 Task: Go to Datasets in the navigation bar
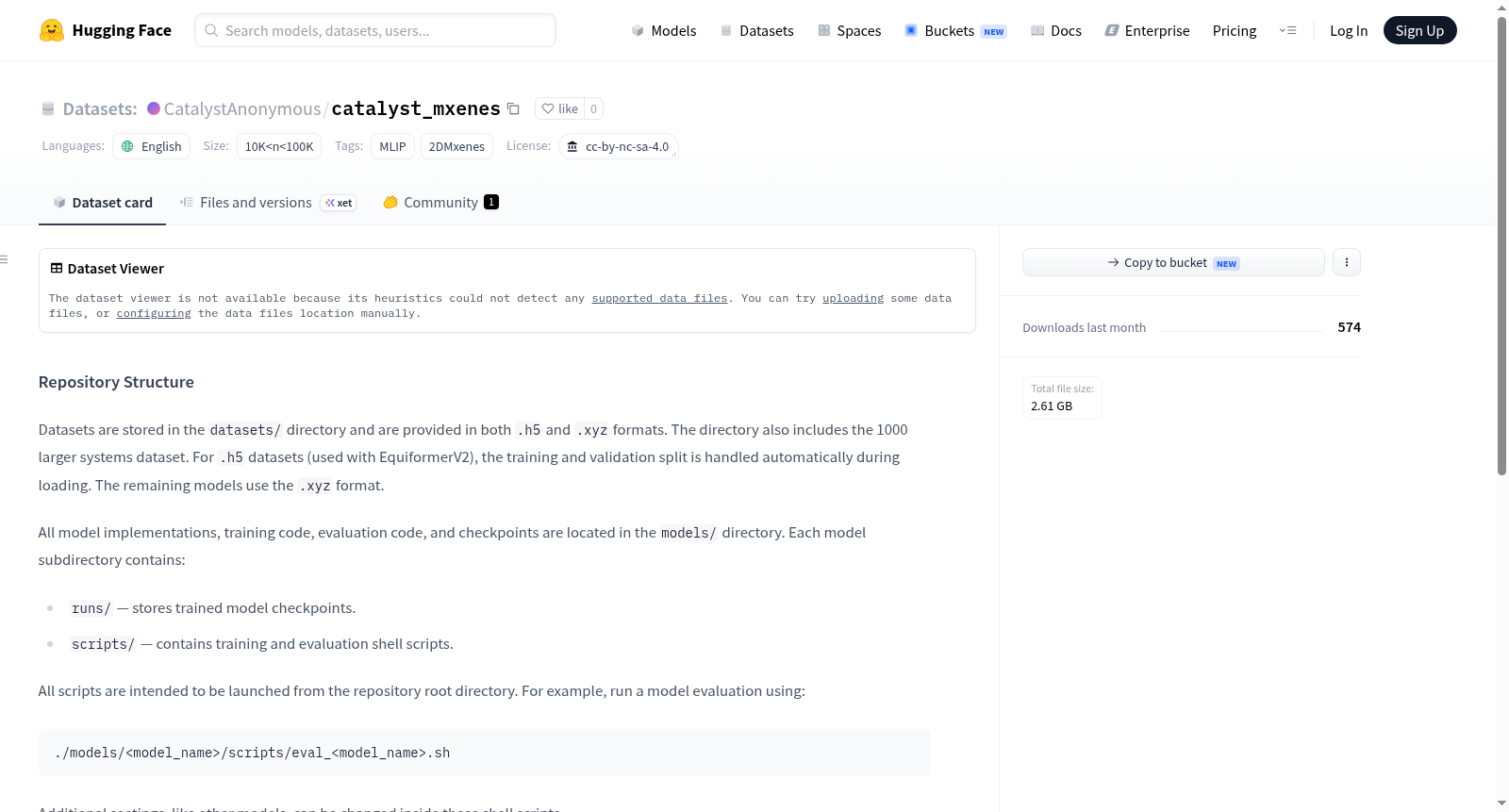757,31
